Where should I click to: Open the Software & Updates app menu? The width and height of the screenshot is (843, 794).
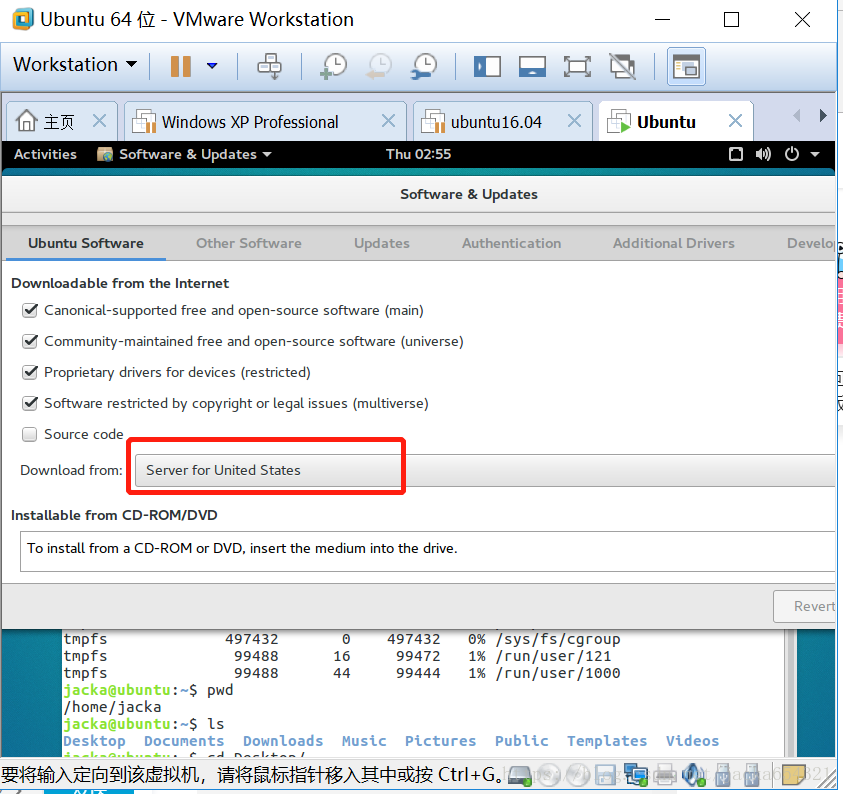184,154
